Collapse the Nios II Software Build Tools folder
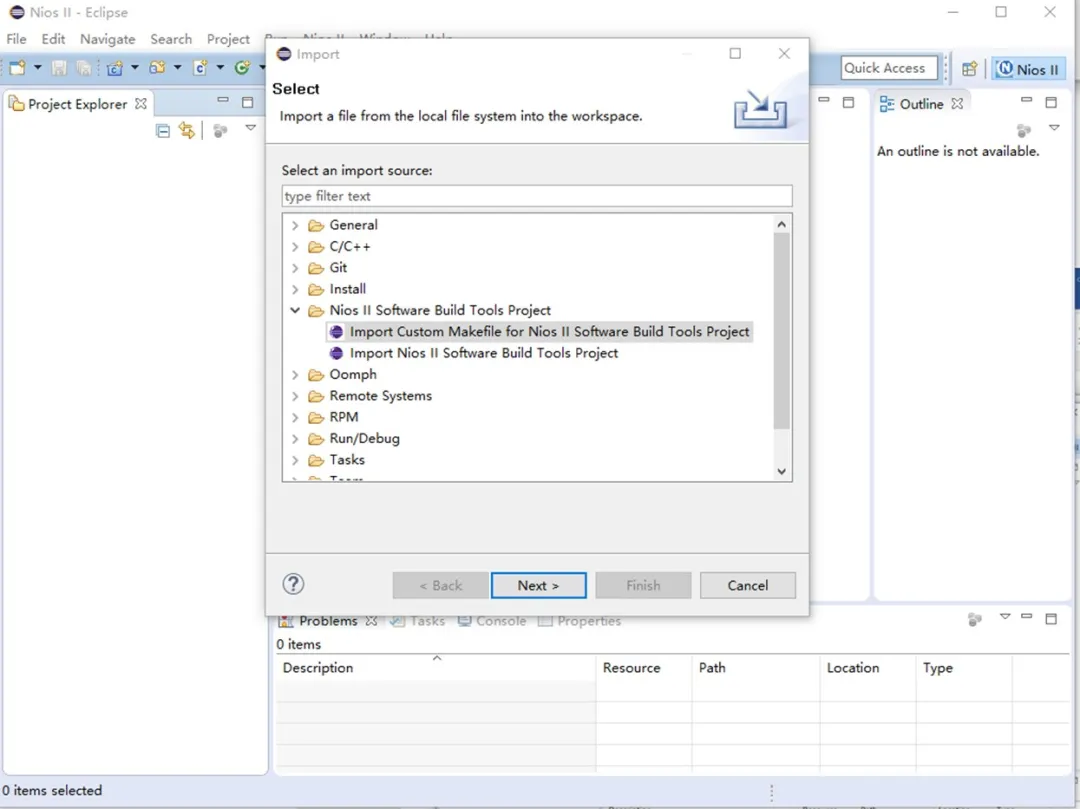Image resolution: width=1080 pixels, height=809 pixels. pos(295,310)
